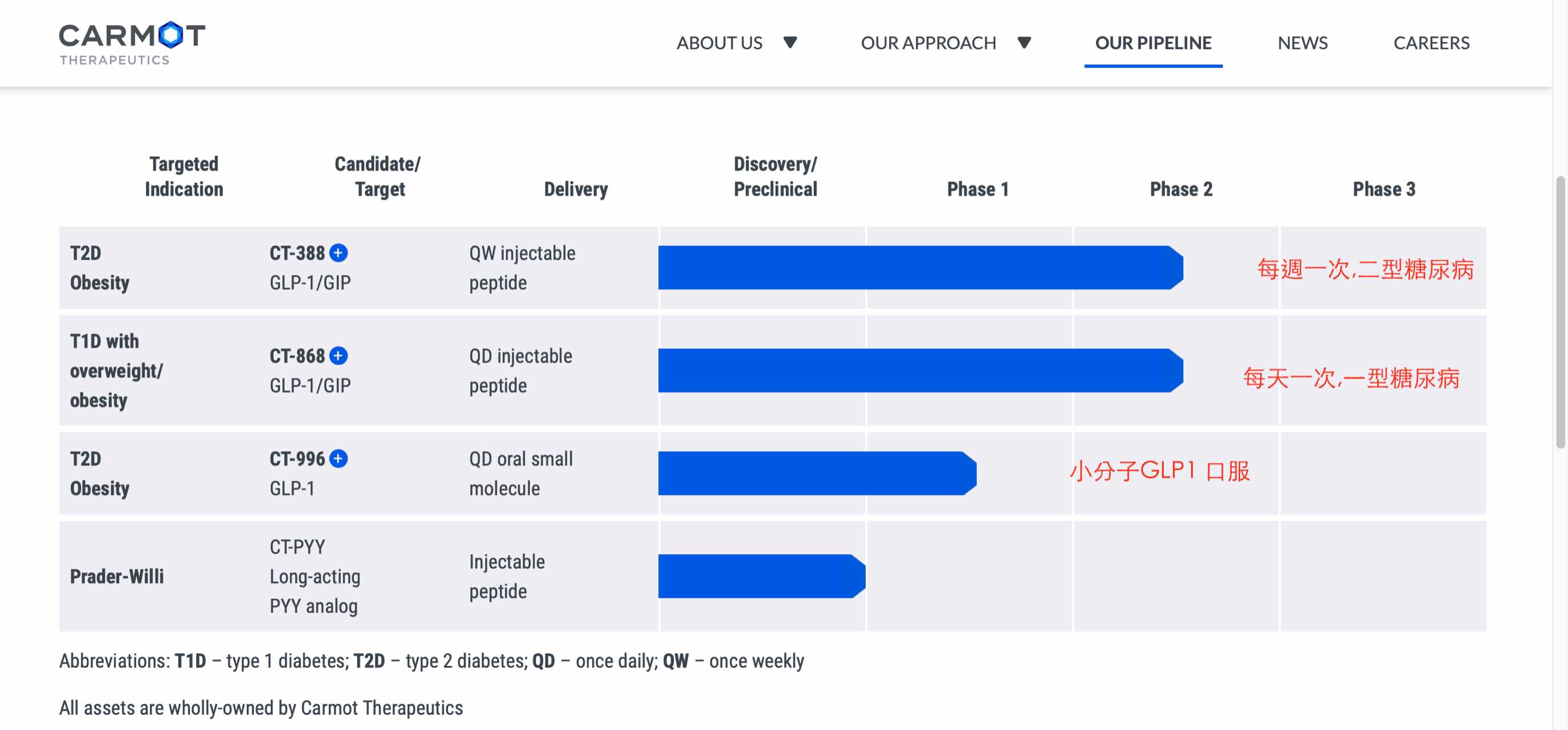Open About Us dropdown arrow
Viewport: 1568px width, 730px height.
click(790, 43)
